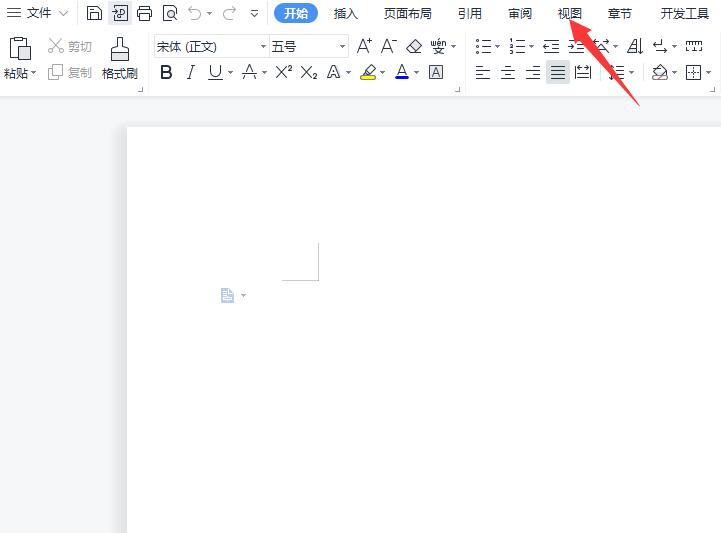Open the 章节 tab
The height and width of the screenshot is (533, 721).
[619, 13]
